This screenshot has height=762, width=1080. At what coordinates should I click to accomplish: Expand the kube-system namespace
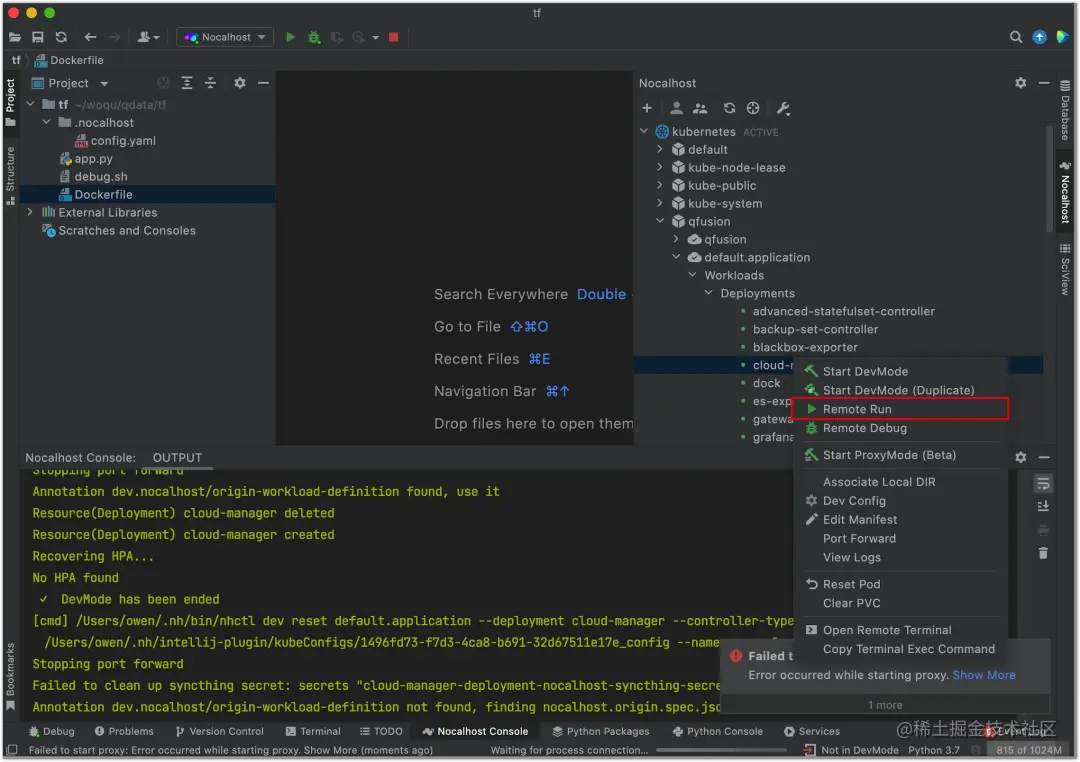click(660, 203)
